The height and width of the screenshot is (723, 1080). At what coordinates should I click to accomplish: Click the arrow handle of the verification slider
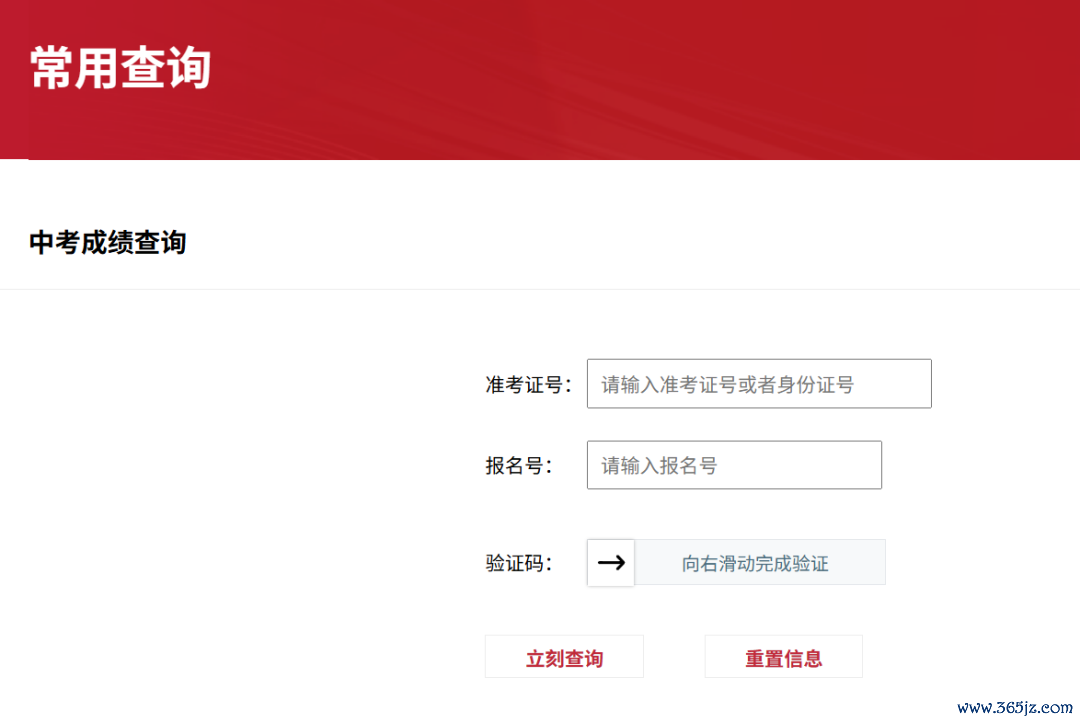pyautogui.click(x=610, y=563)
